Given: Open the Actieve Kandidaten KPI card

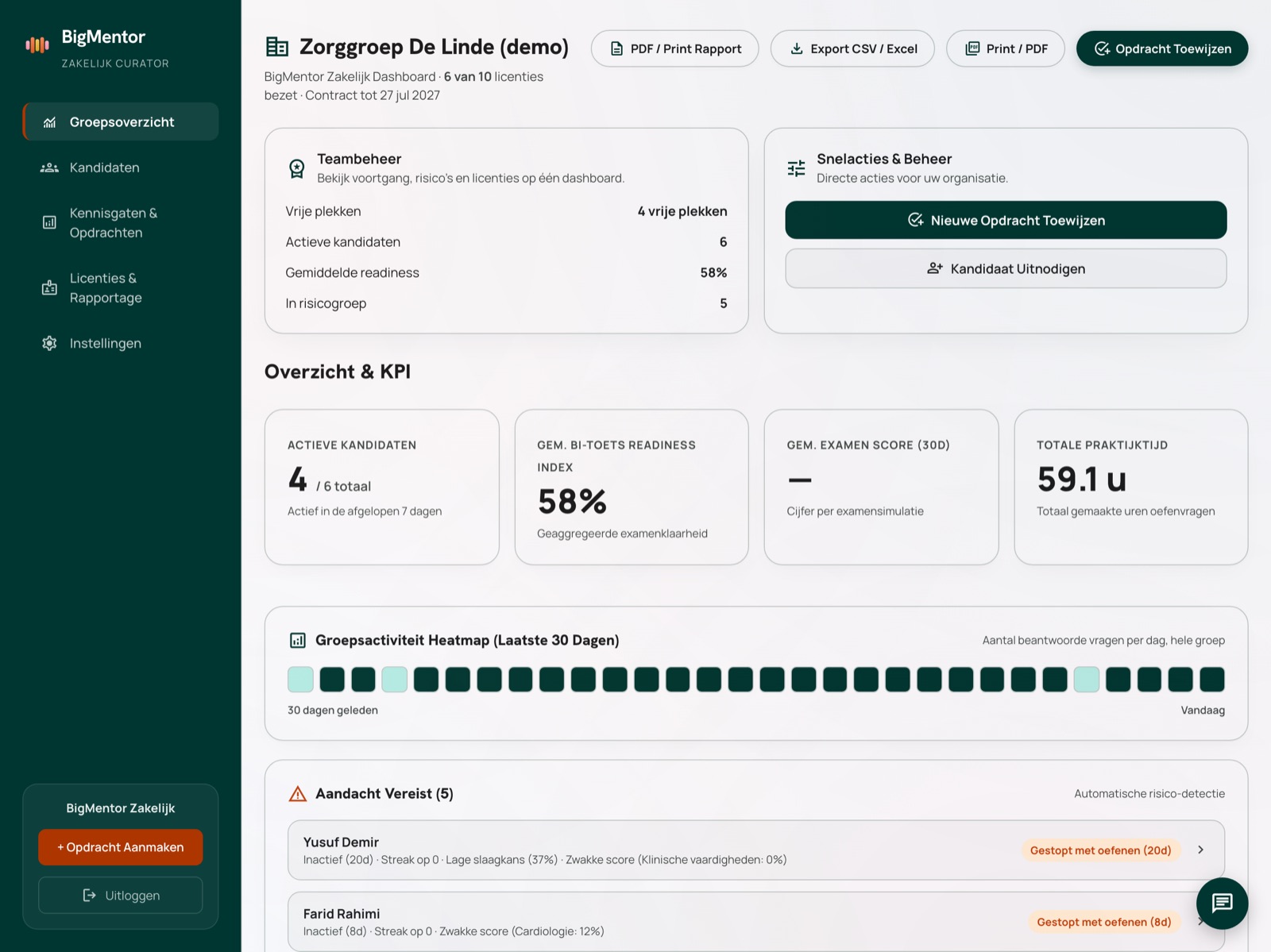Looking at the screenshot, I should click(x=382, y=487).
